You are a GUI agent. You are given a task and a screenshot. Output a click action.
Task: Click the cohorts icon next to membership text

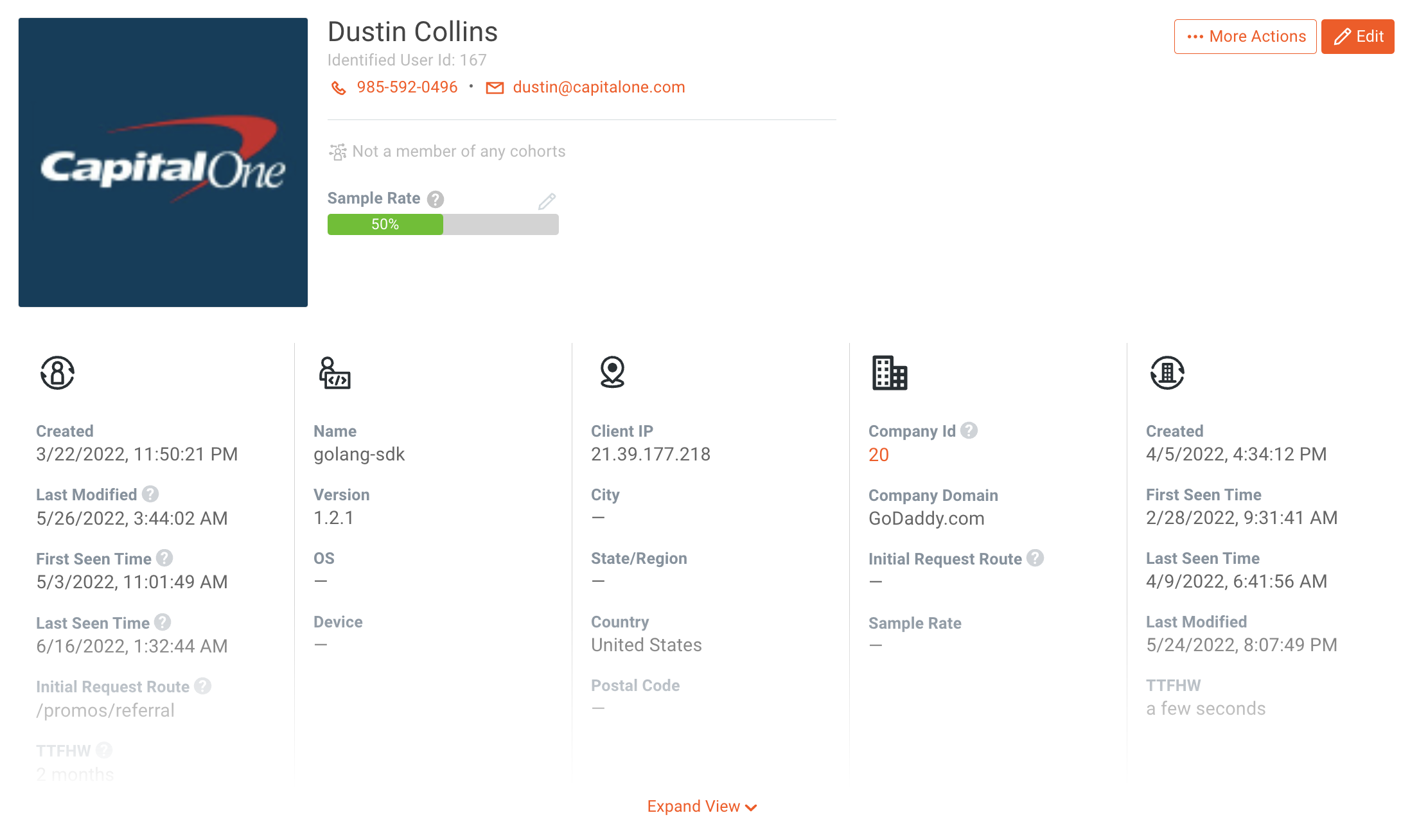[337, 152]
